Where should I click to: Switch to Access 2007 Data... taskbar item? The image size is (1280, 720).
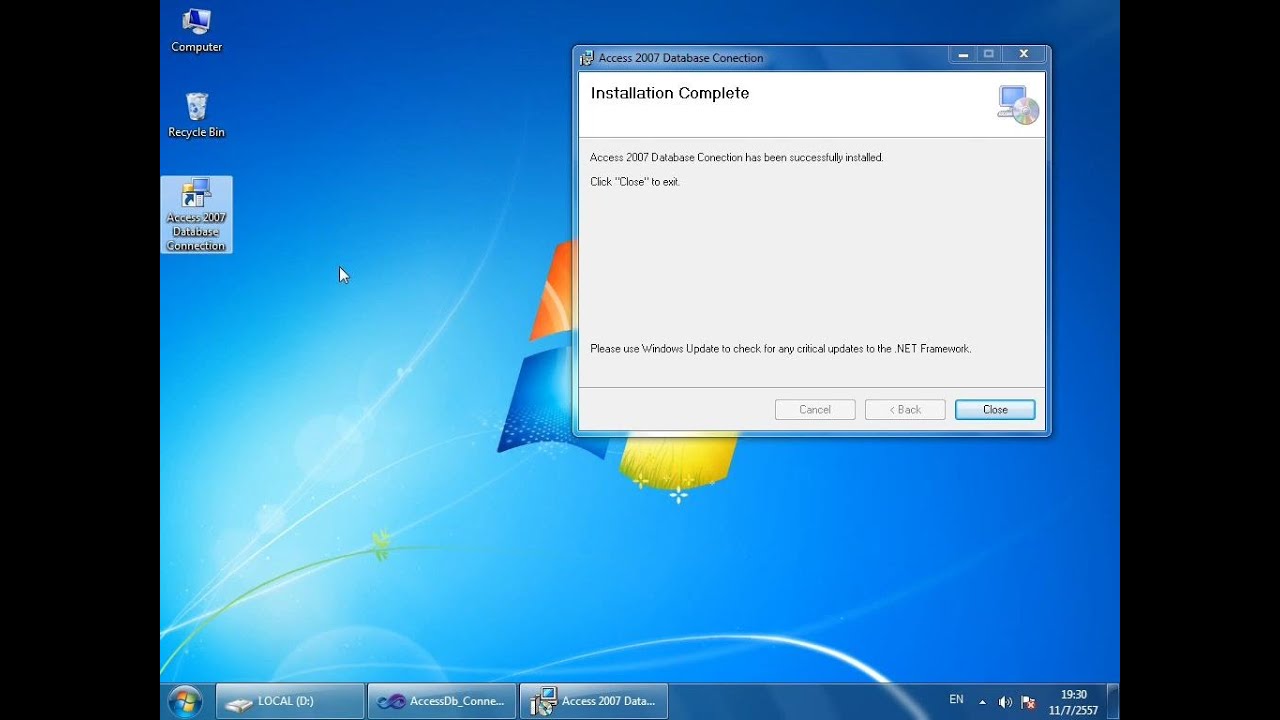point(594,701)
